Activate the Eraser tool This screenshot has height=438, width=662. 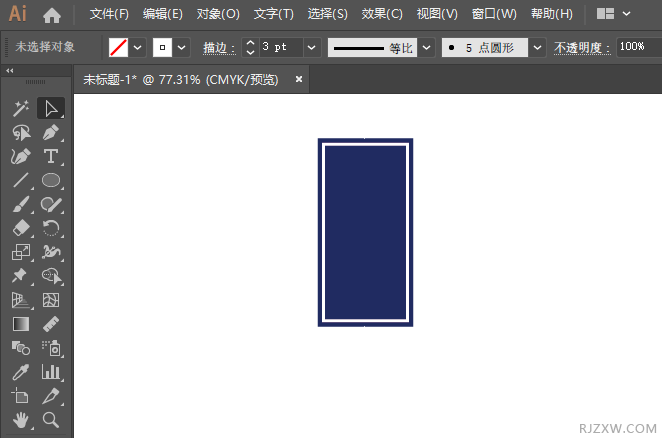(20, 228)
